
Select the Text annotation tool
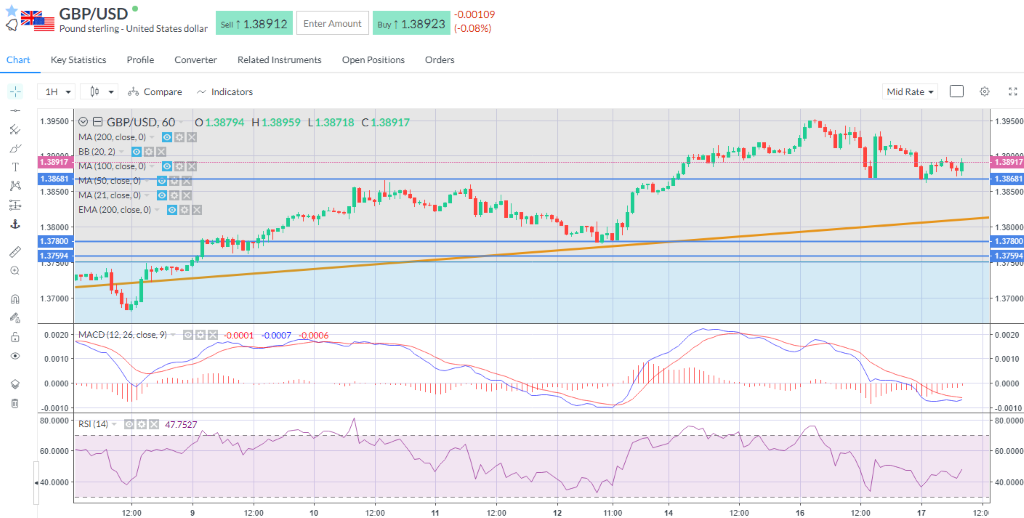15,166
